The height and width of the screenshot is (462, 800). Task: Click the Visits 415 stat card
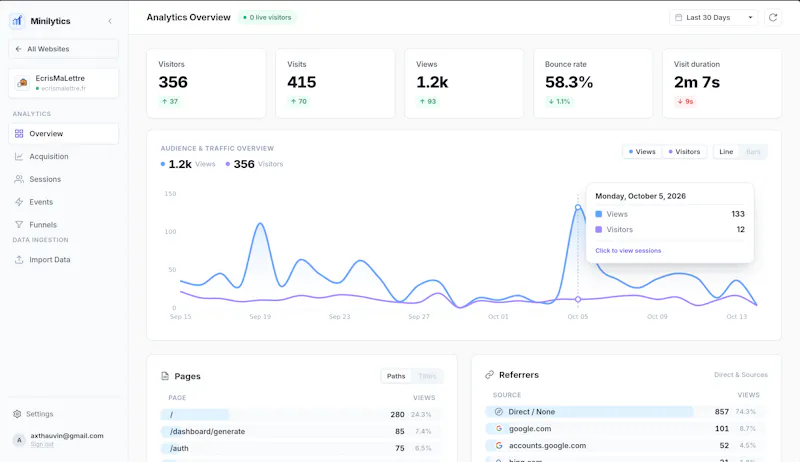335,84
